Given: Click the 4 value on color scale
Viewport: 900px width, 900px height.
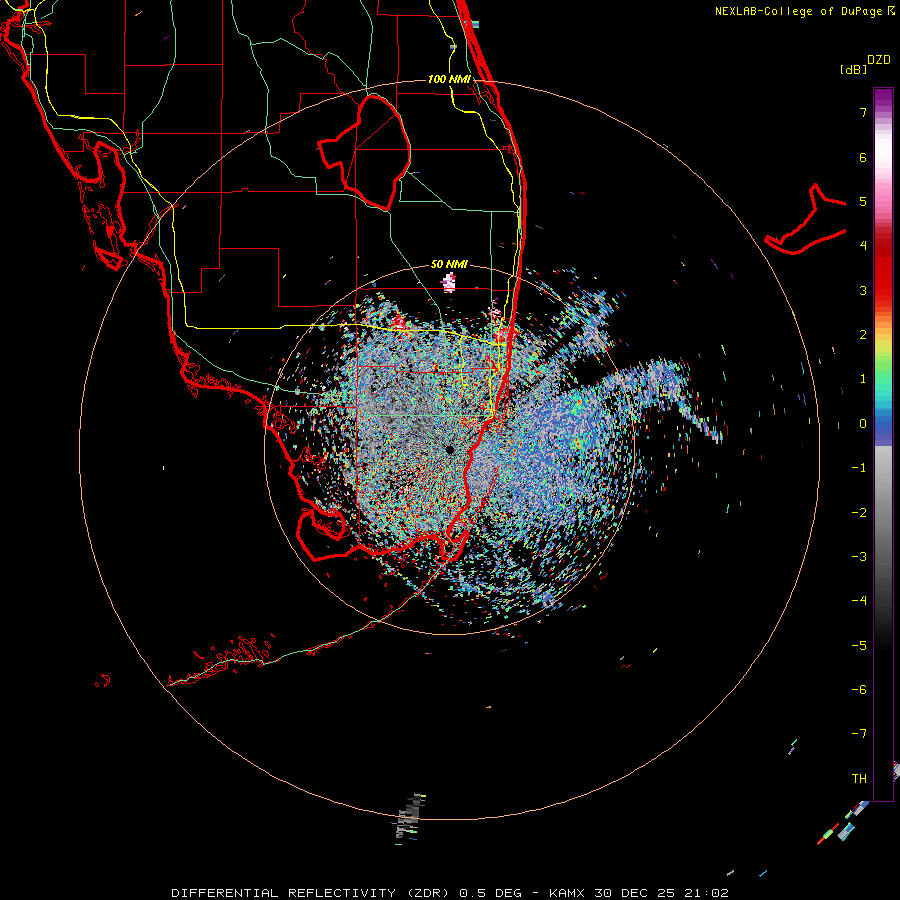Looking at the screenshot, I should click(863, 246).
